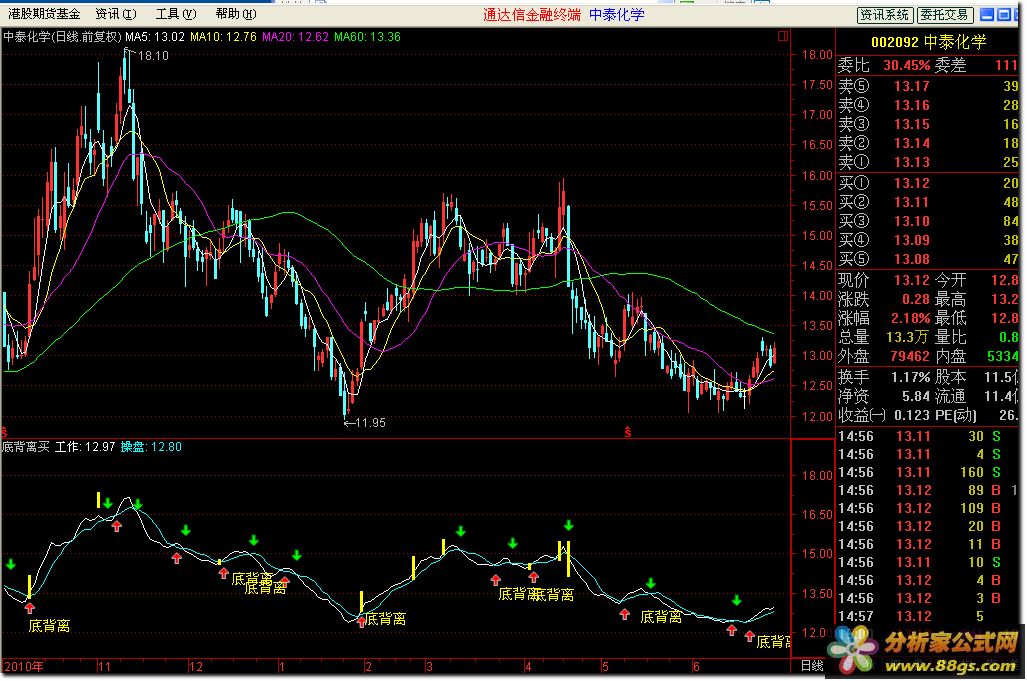Image resolution: width=1027 pixels, height=681 pixels.
Task: Select the MA60: 13.36 indicator label
Action: 367,37
